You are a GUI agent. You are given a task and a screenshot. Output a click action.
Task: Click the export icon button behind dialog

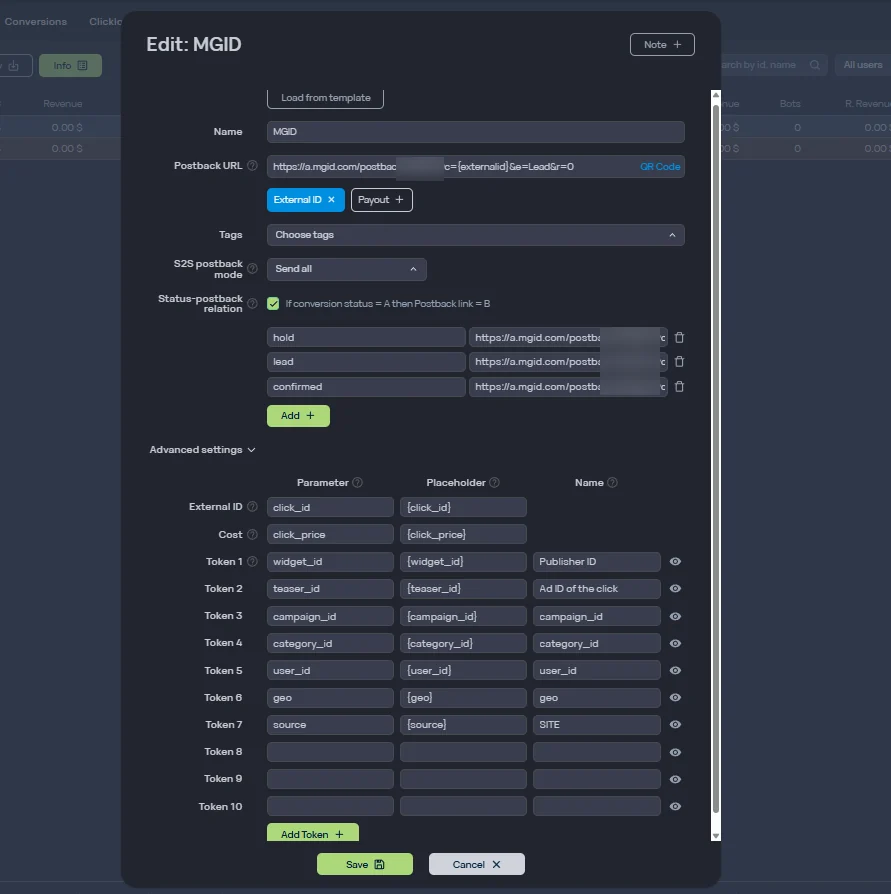tap(14, 66)
